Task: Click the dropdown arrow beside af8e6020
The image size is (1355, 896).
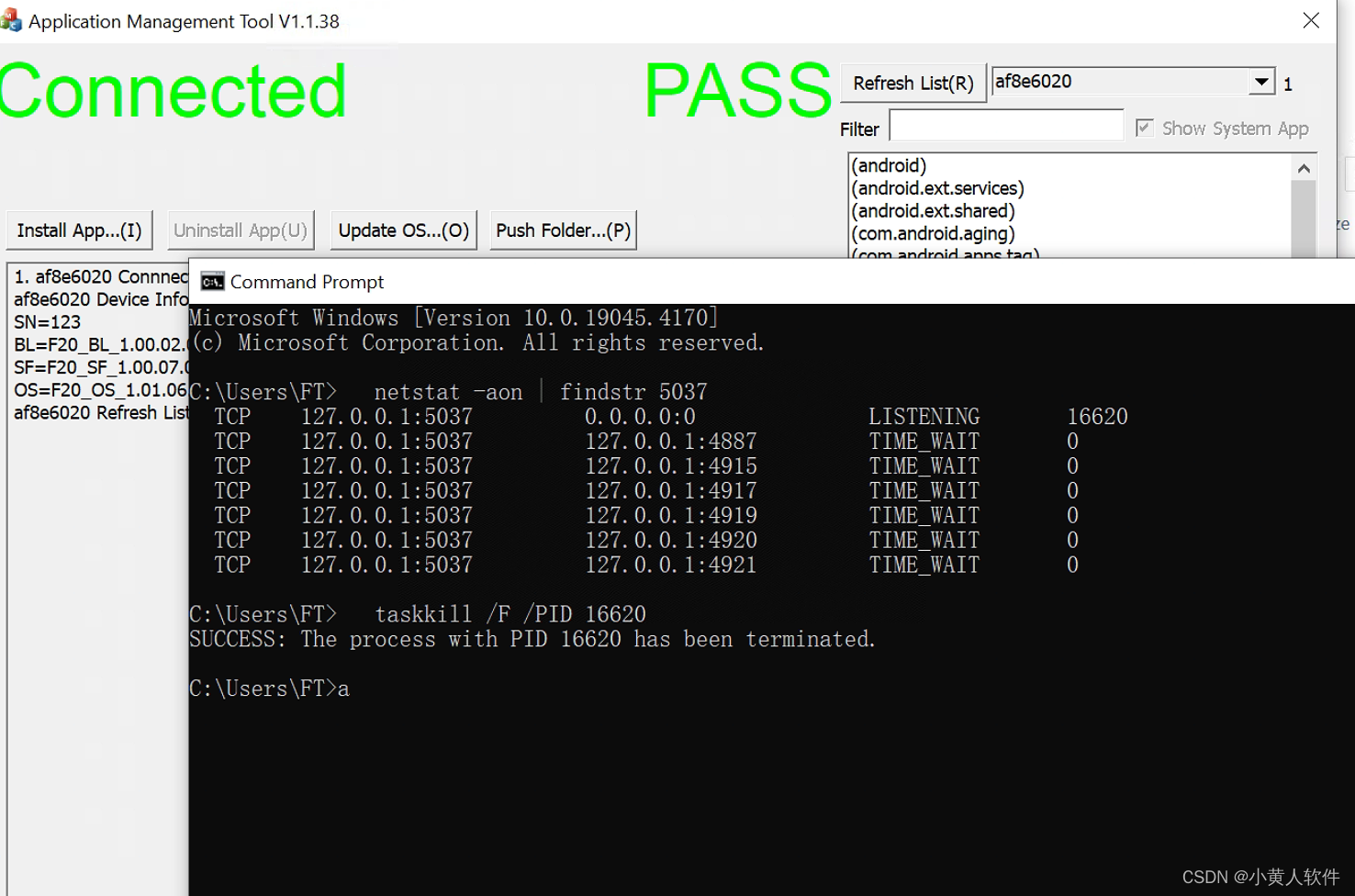Action: click(1261, 81)
